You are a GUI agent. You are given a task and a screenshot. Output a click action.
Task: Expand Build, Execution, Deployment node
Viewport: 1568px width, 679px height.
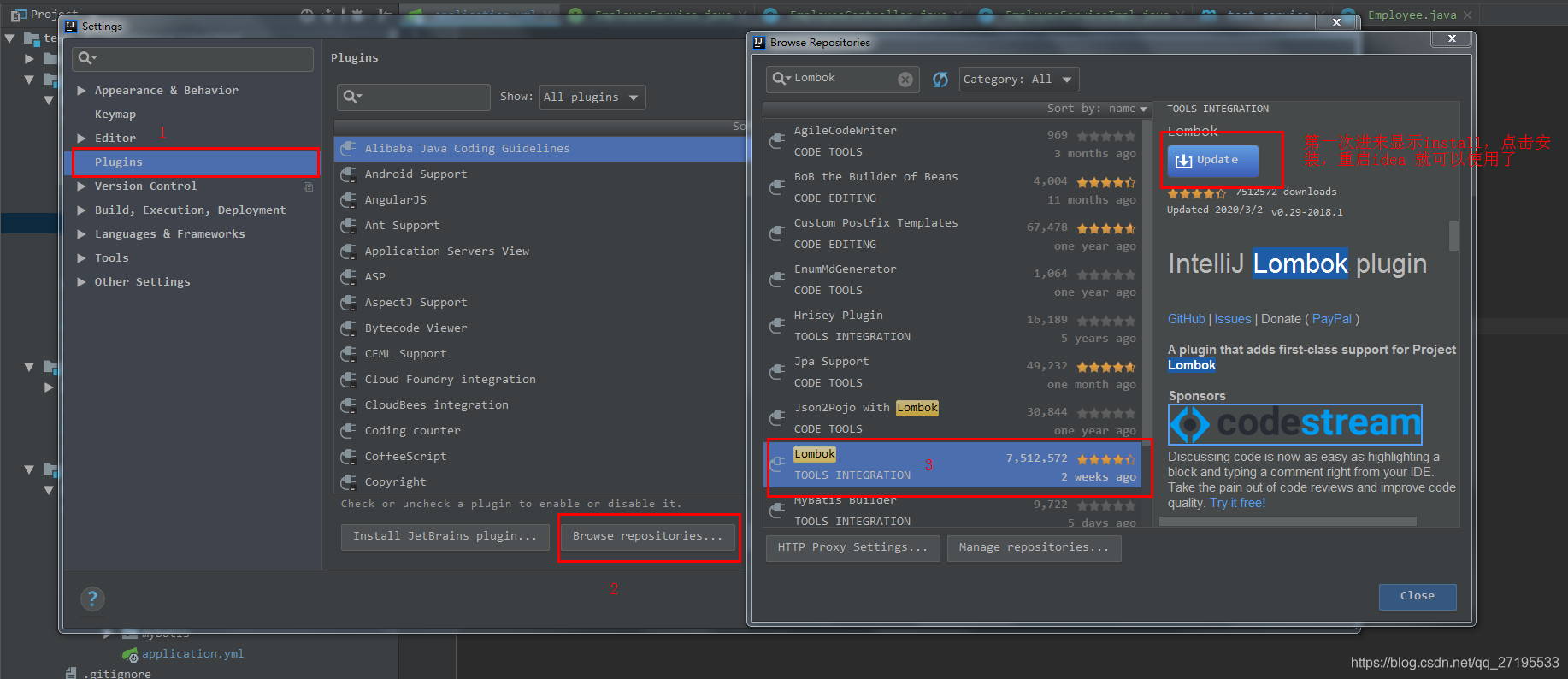coord(81,210)
